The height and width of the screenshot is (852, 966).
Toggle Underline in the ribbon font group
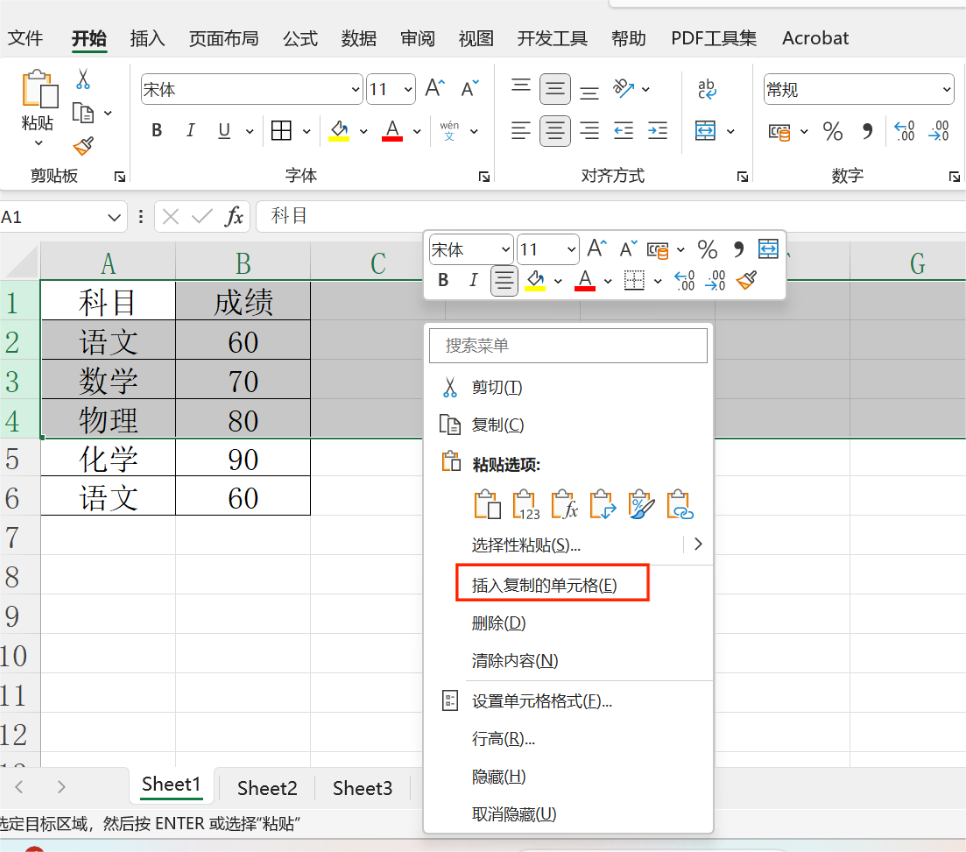coord(224,131)
